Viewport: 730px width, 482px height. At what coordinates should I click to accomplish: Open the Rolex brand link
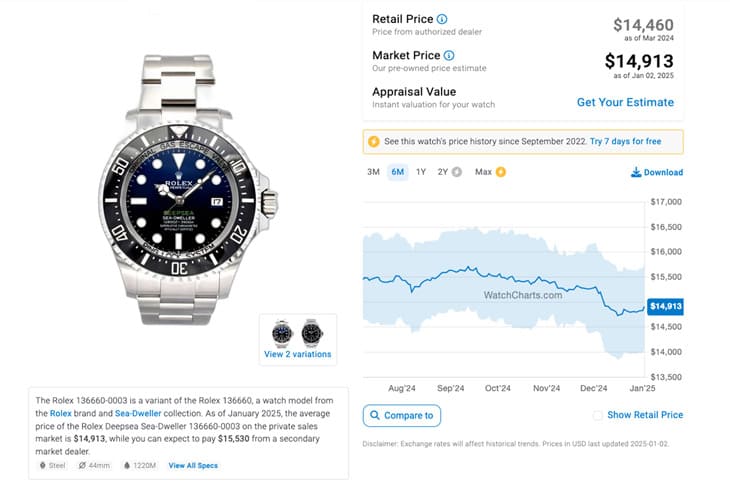tap(62, 413)
